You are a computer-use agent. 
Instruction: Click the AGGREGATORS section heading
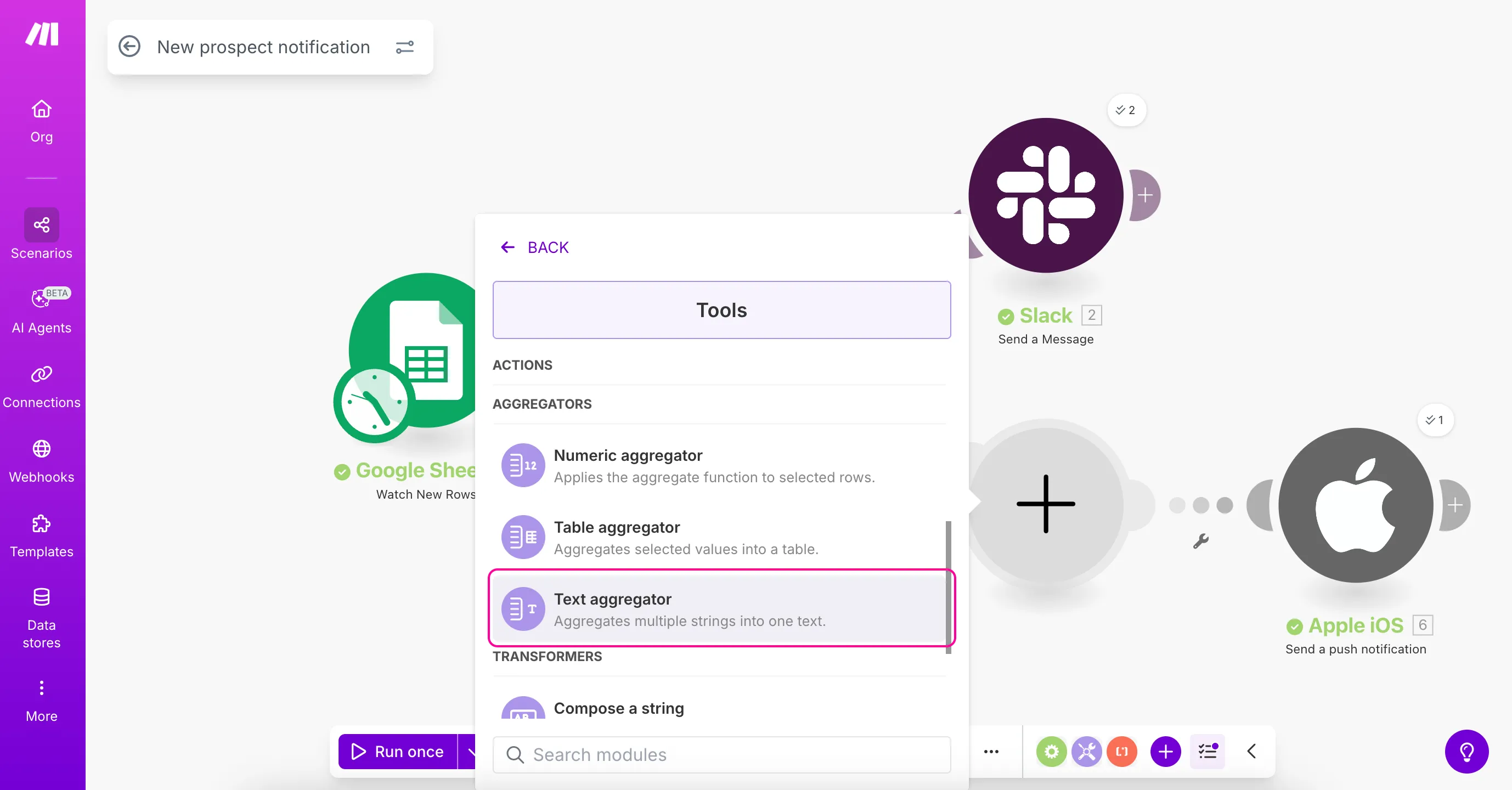(541, 404)
